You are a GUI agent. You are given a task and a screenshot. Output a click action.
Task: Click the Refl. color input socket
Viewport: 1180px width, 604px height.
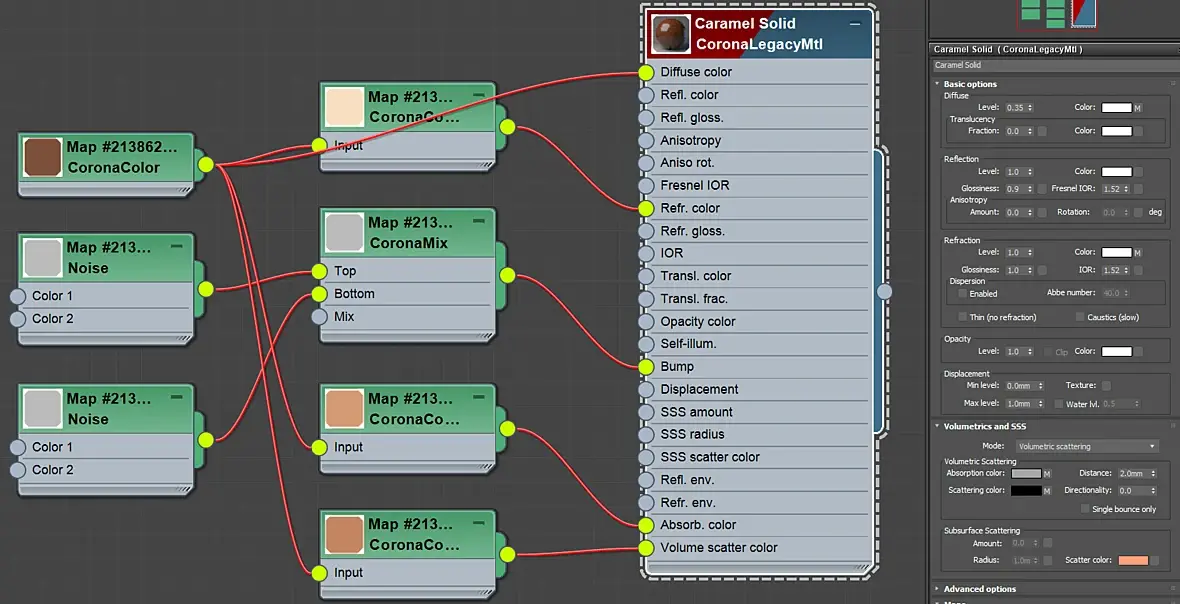point(646,95)
